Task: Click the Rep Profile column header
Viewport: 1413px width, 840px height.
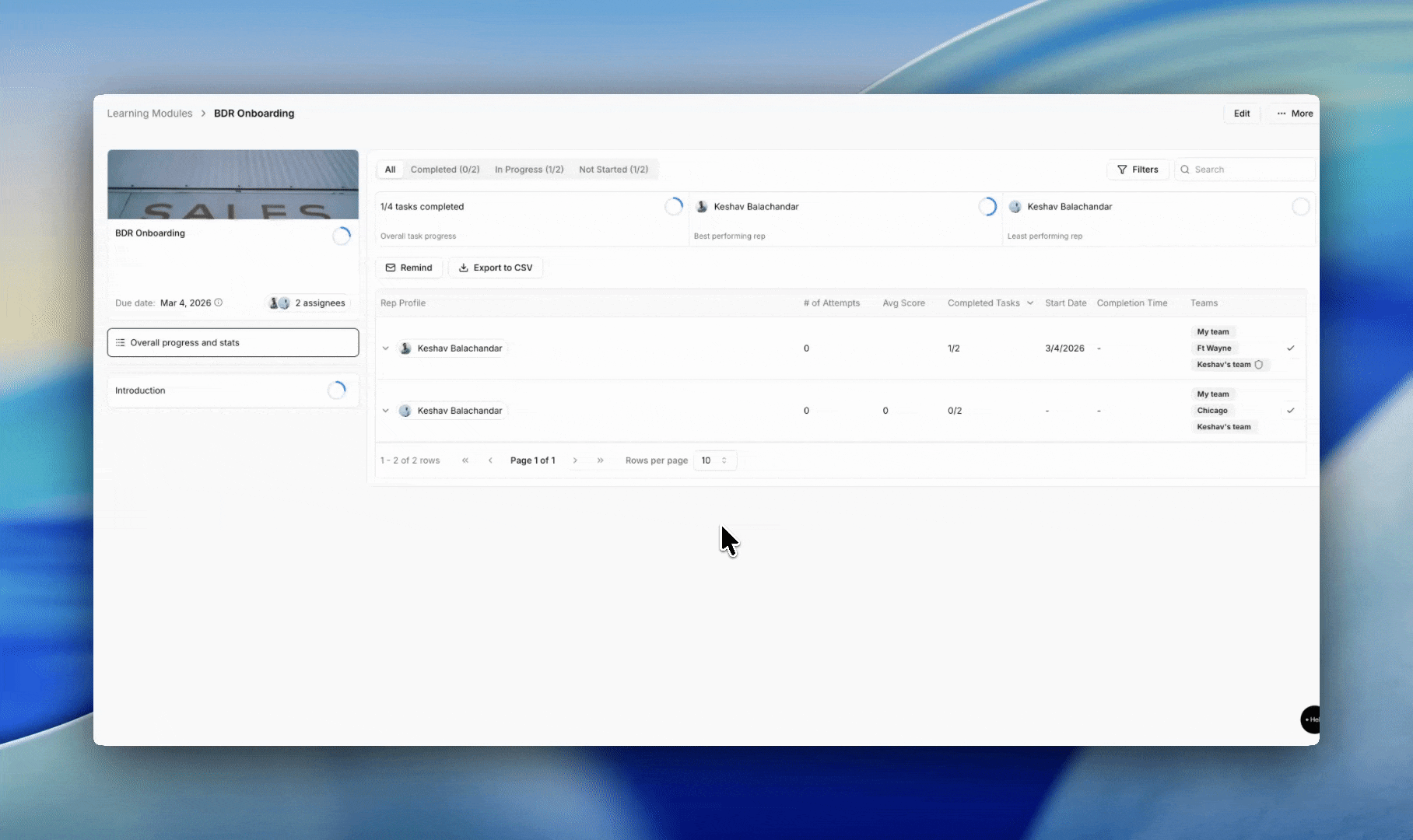Action: [403, 303]
